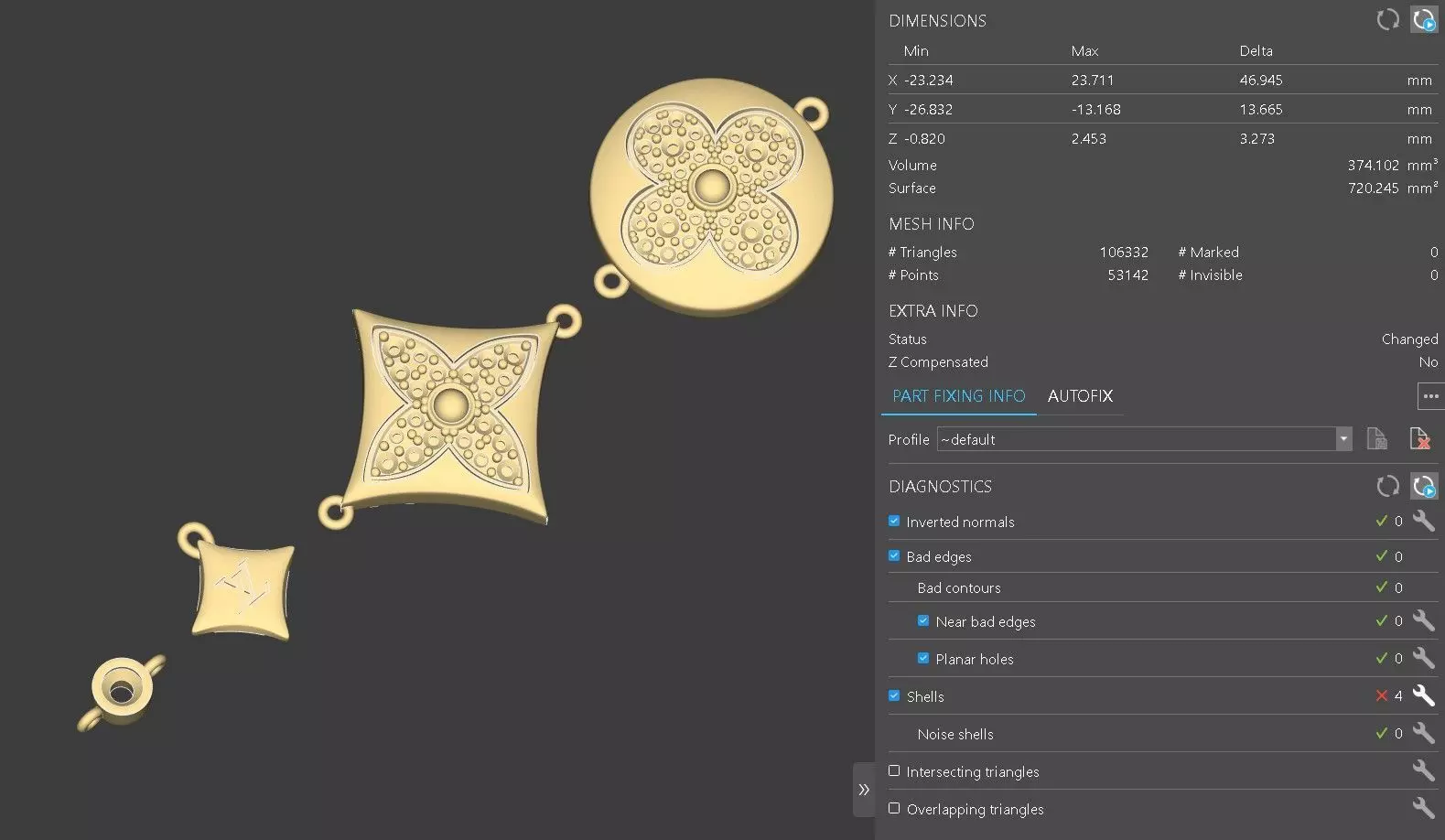
Task: Select the large square flower pendant model
Action: [450, 416]
